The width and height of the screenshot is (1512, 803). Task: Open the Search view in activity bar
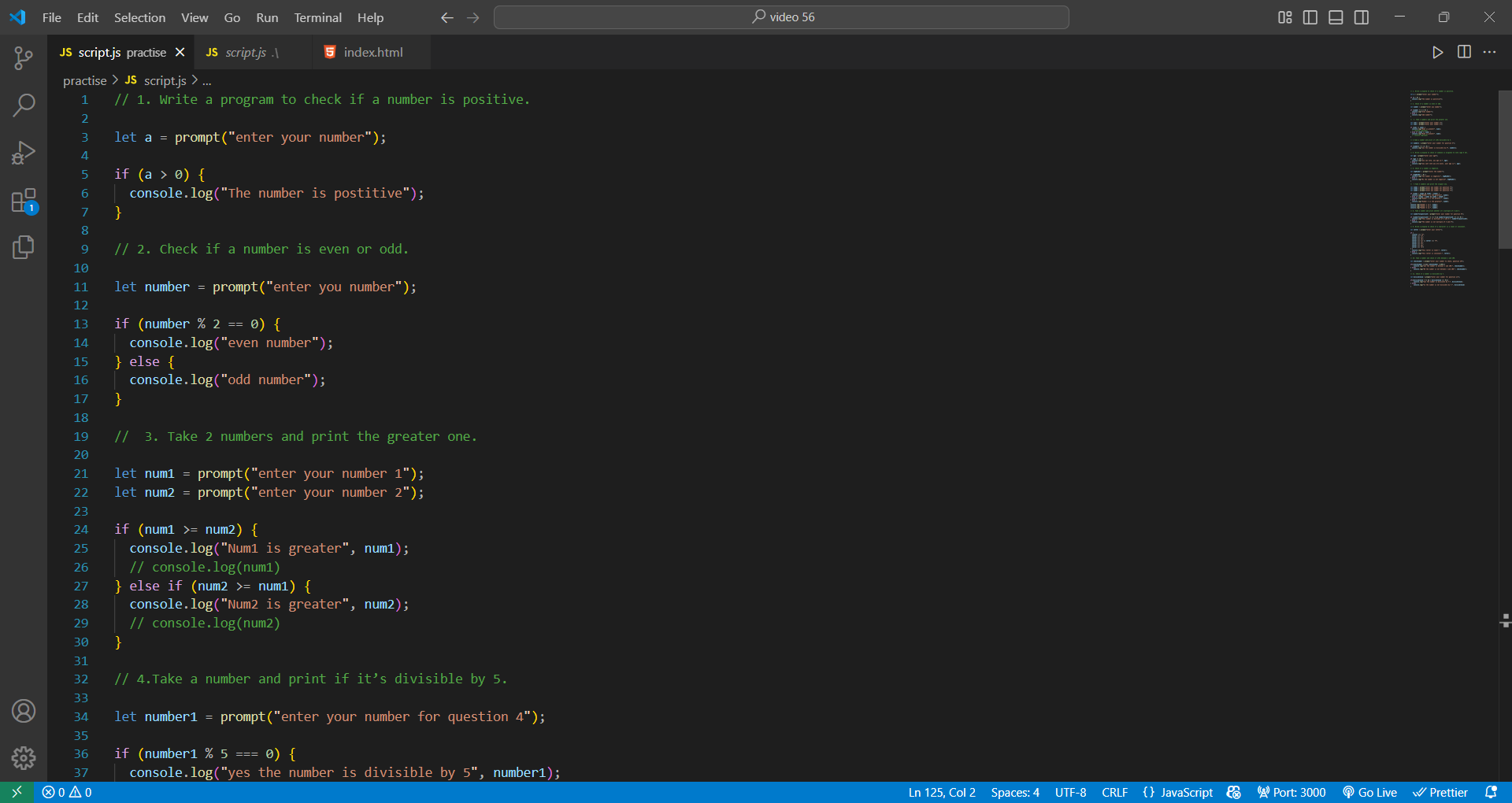(x=24, y=105)
